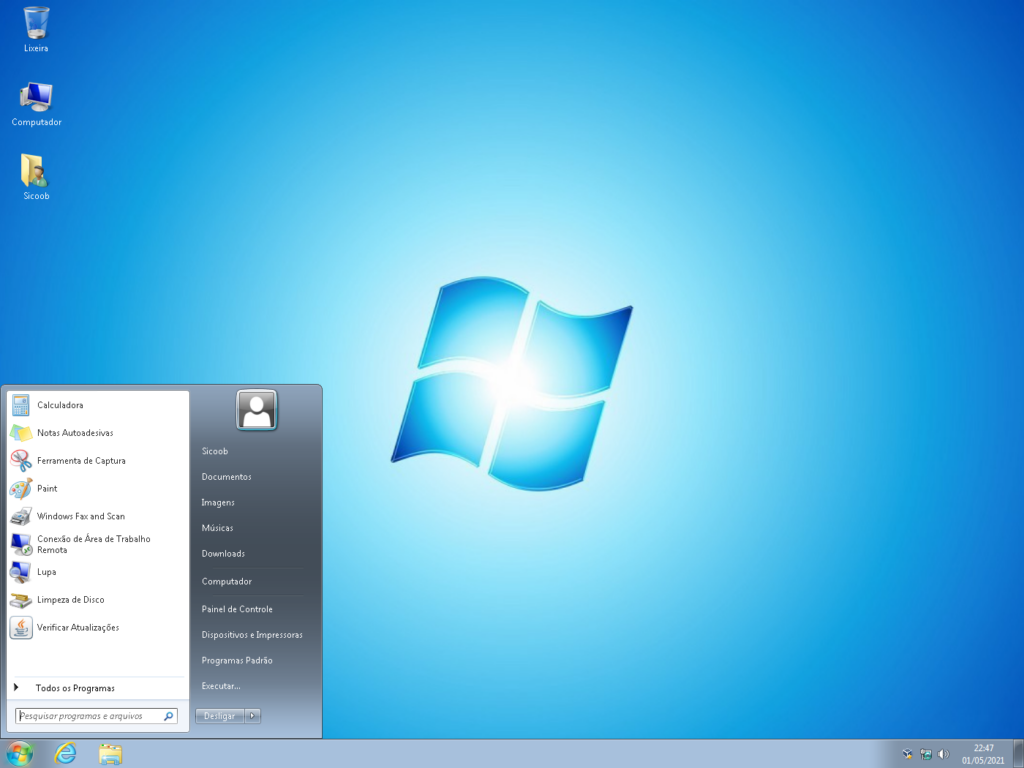This screenshot has height=768, width=1024.
Task: Open the Lixeira recycle bin desktop icon
Action: point(36,29)
